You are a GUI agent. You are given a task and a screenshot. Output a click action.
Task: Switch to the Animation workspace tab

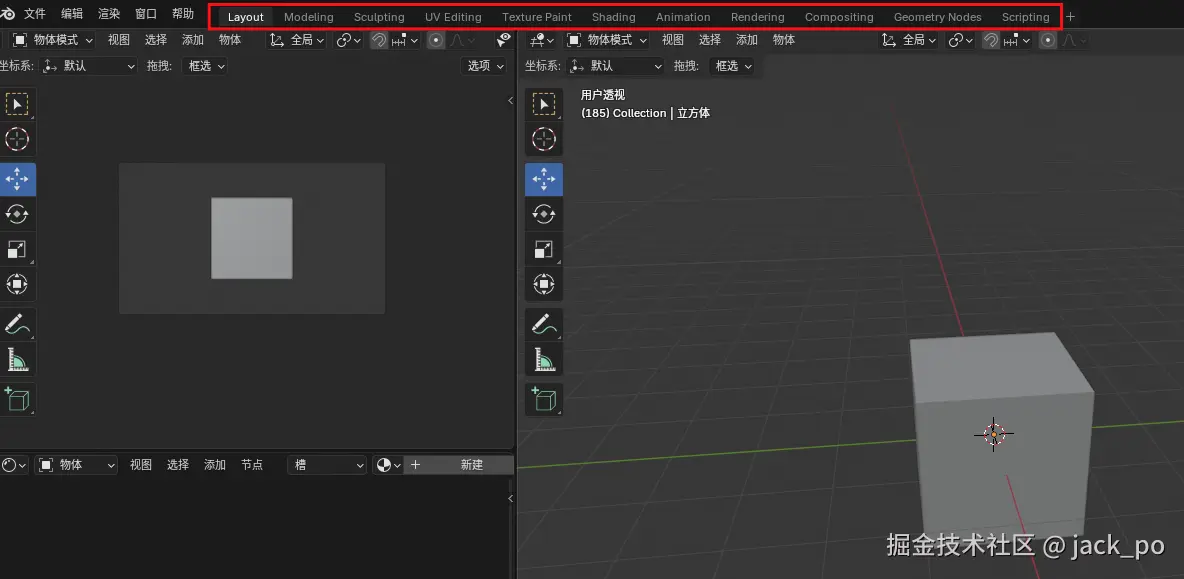683,17
